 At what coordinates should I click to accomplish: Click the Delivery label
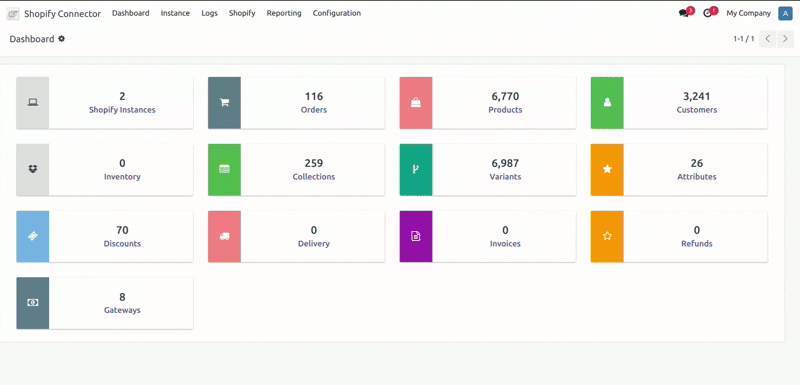point(314,243)
